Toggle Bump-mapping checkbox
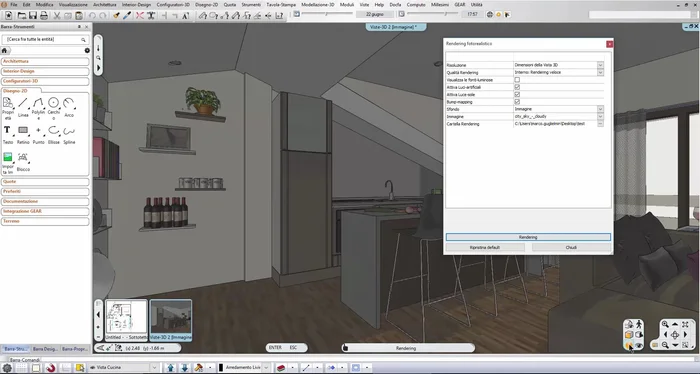This screenshot has width=700, height=374. pos(517,102)
